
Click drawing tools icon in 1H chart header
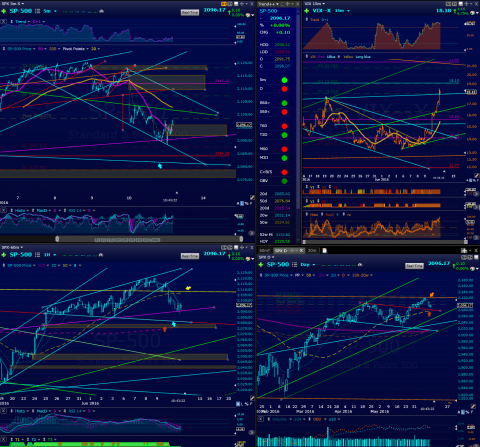click(x=101, y=255)
